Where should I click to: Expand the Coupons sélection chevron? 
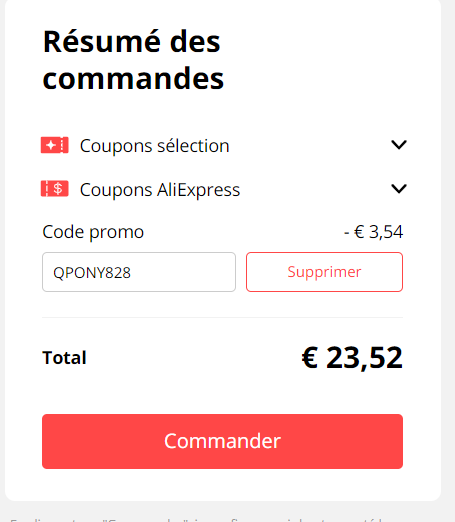[x=399, y=145]
